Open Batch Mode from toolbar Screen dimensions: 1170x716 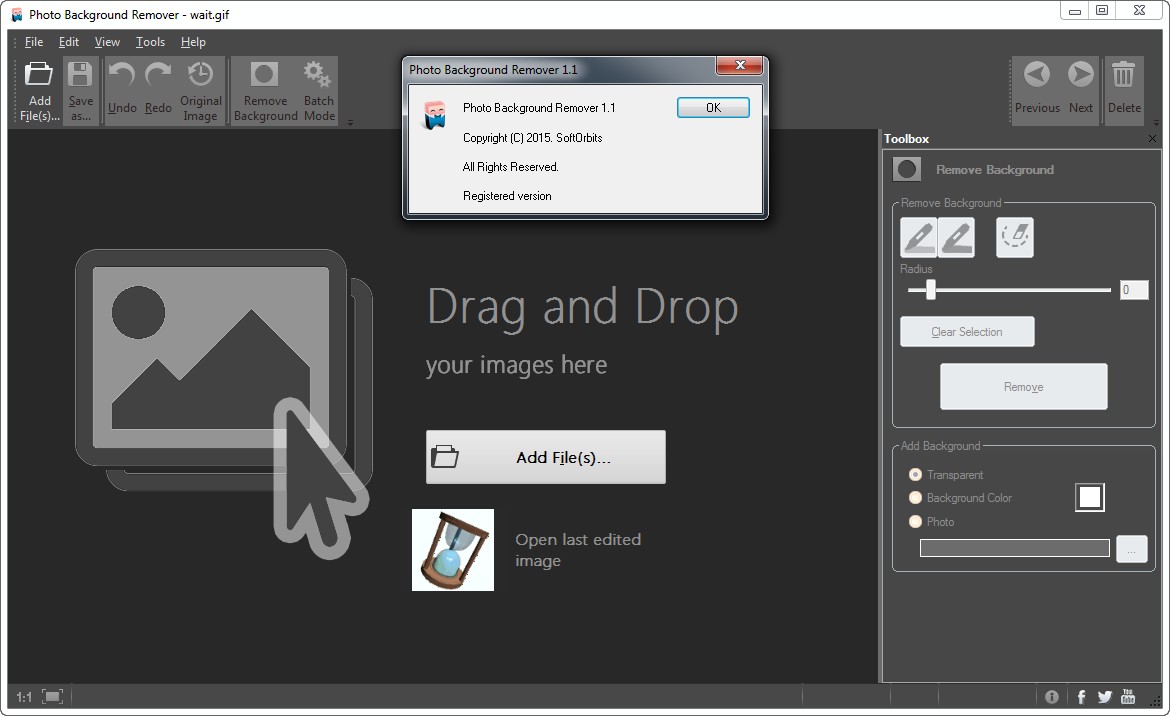pos(319,91)
